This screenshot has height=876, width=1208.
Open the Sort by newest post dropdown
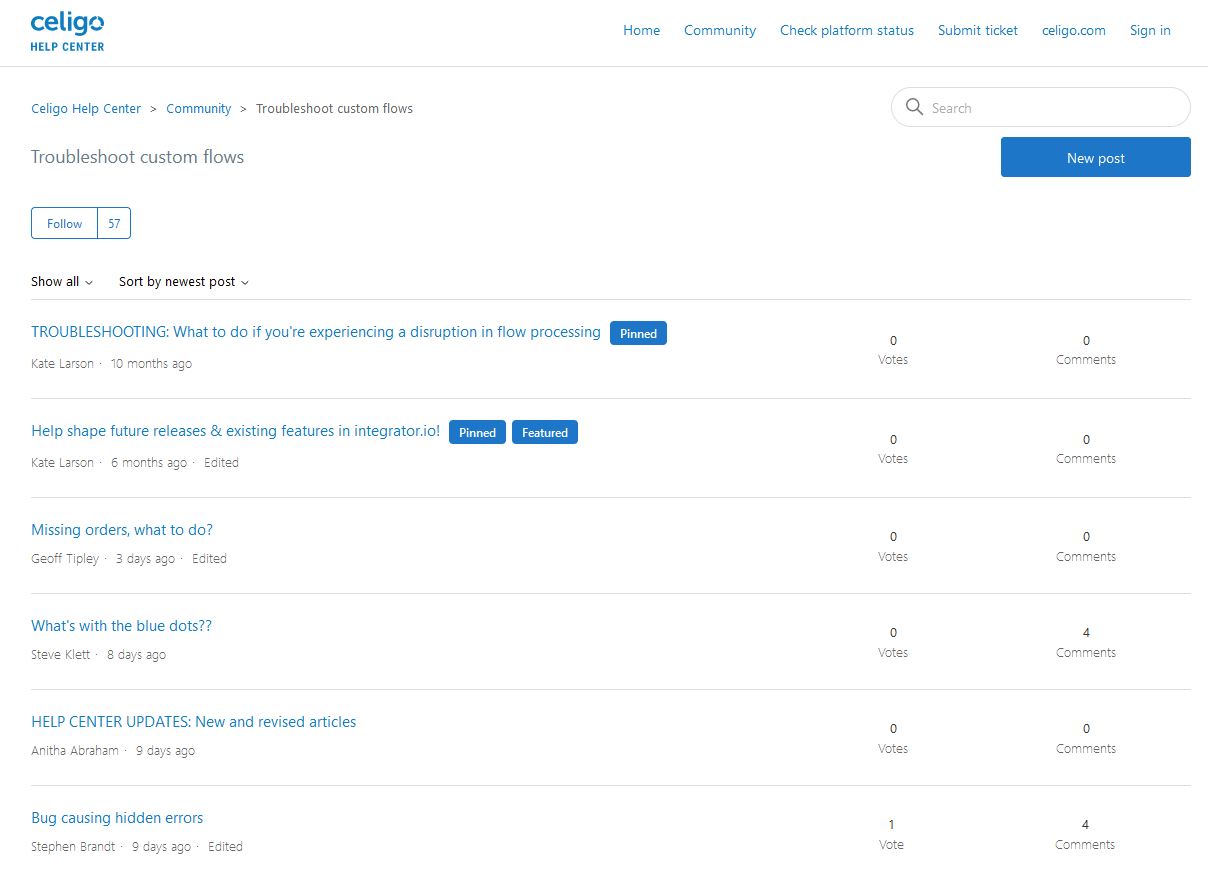(x=183, y=282)
